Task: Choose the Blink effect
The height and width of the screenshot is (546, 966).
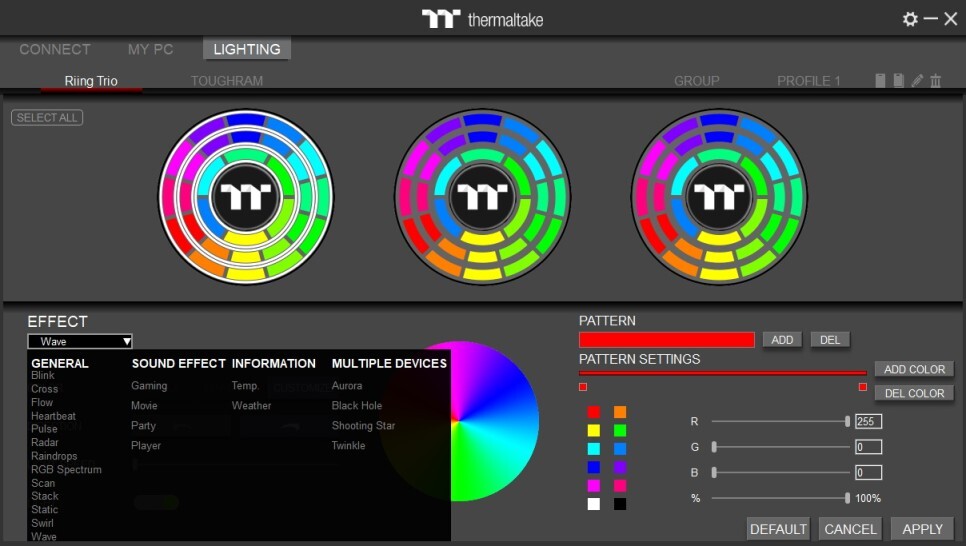Action: 43,375
